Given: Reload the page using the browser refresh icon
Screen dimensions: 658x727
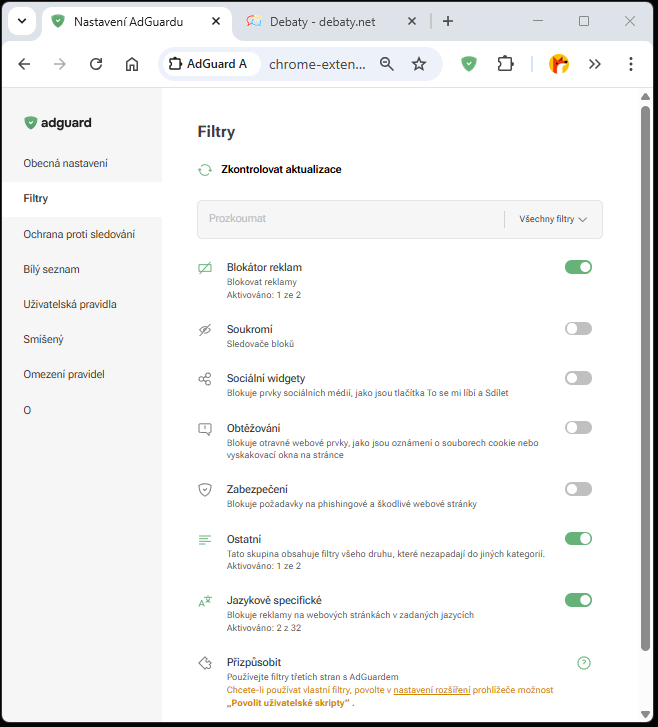Looking at the screenshot, I should [96, 64].
